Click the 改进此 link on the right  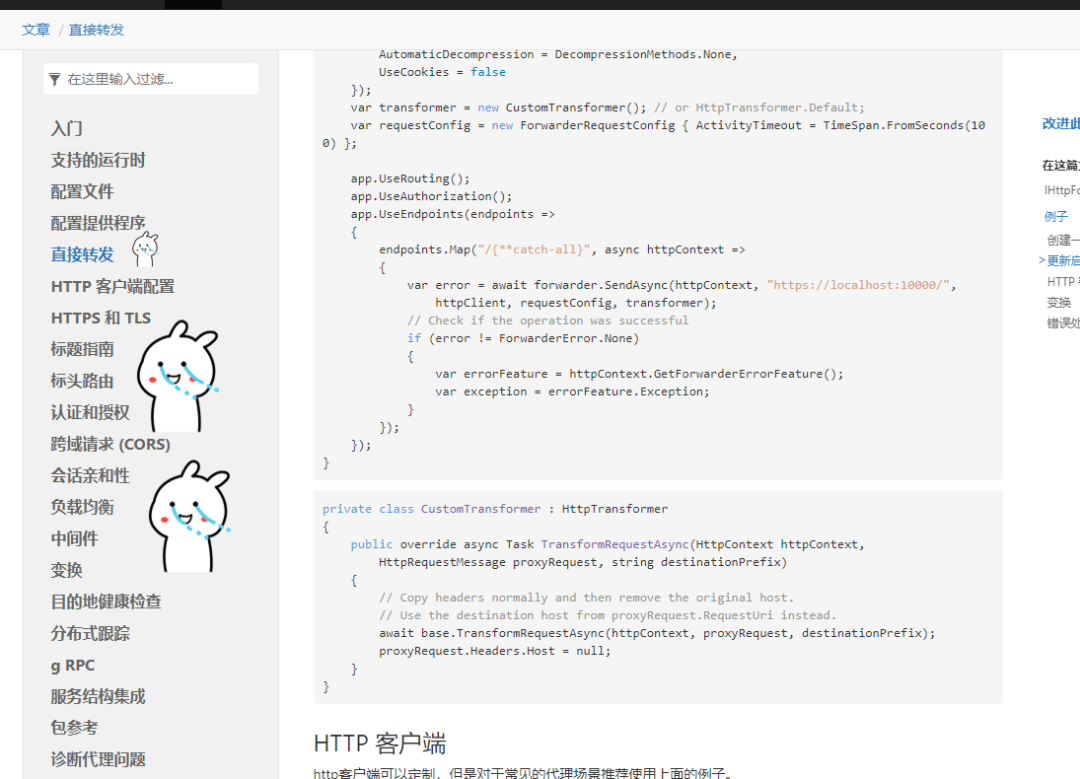click(1060, 124)
